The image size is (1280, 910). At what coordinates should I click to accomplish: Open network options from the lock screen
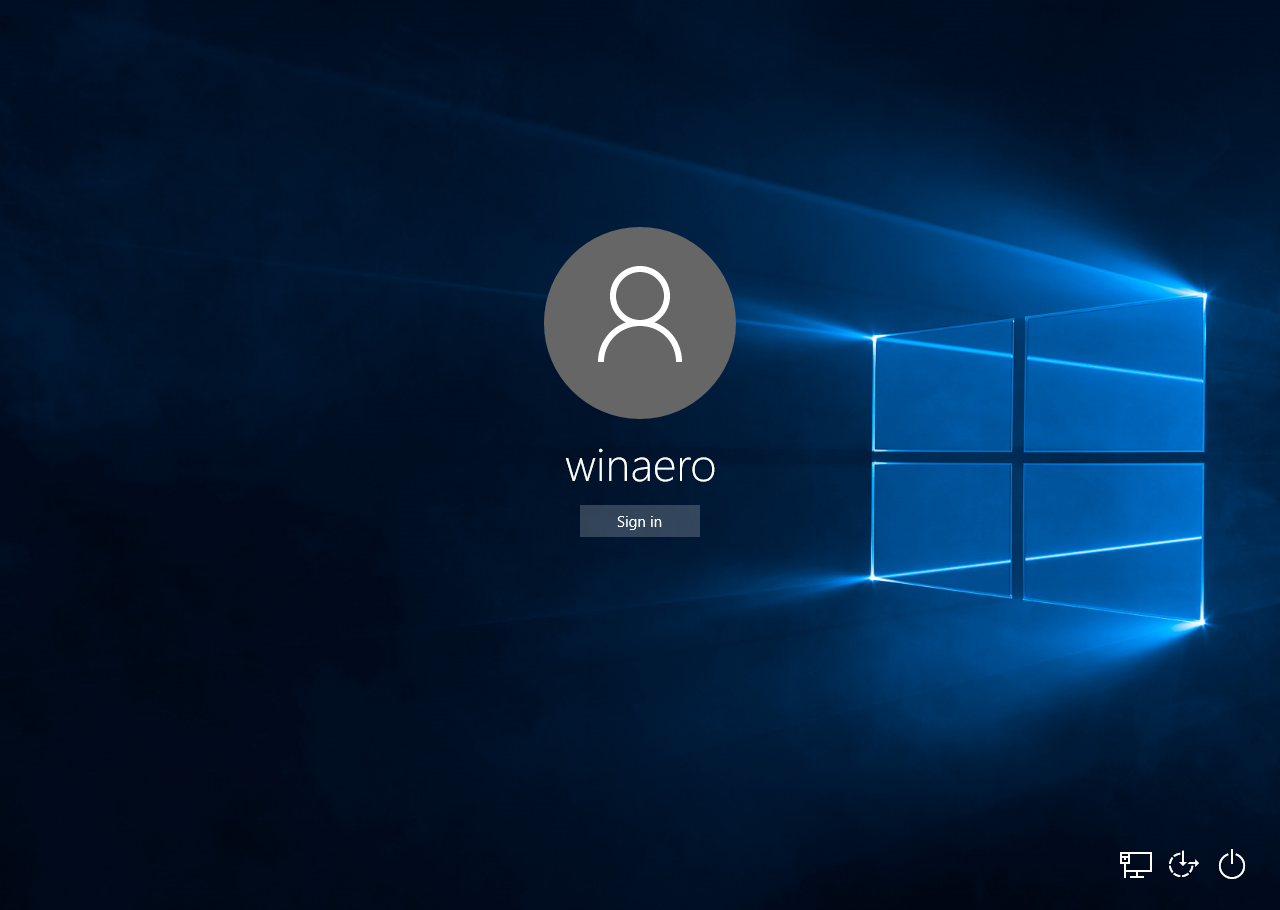1135,864
